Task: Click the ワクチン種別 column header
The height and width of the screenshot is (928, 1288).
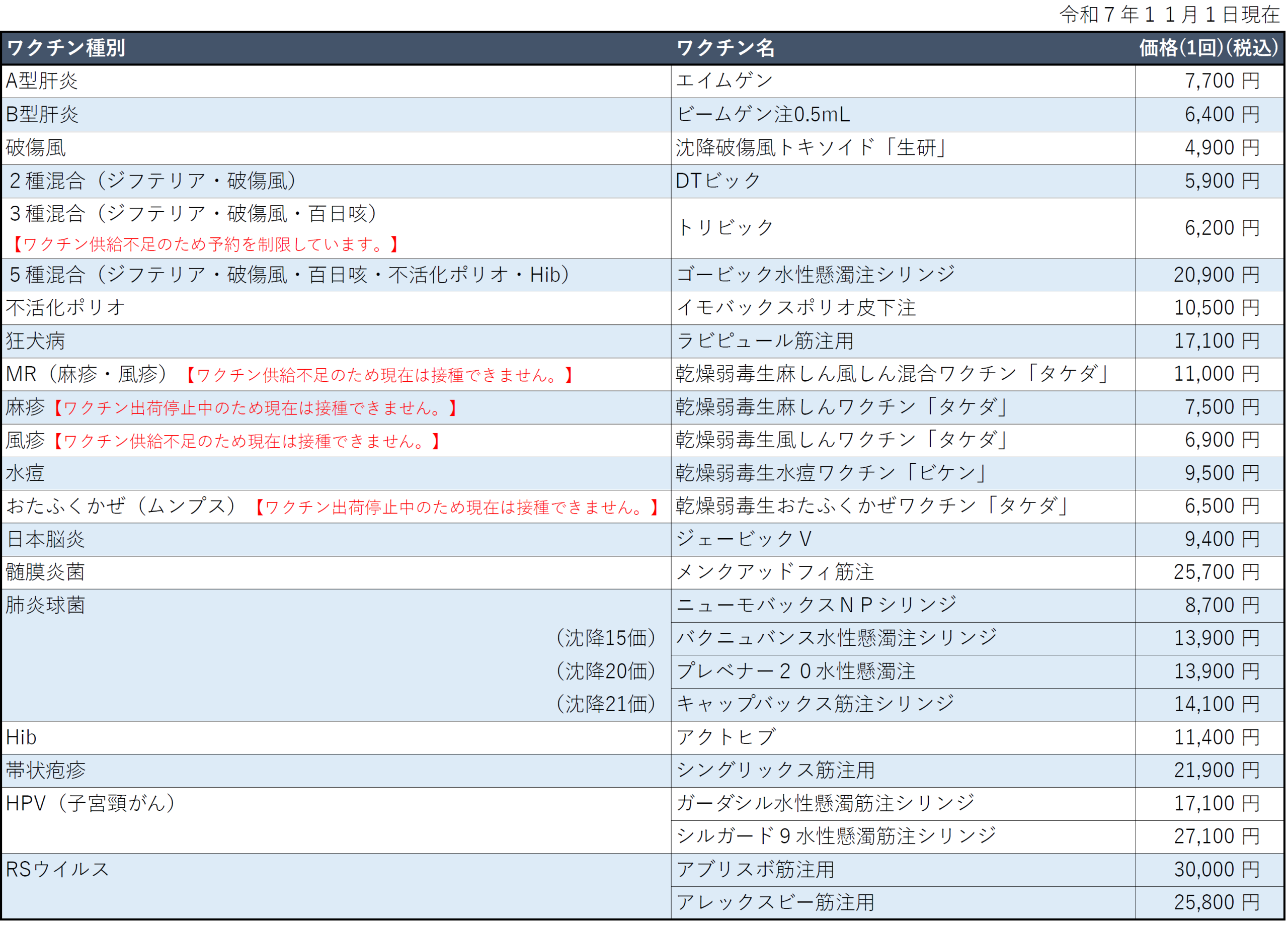Action: coord(66,48)
